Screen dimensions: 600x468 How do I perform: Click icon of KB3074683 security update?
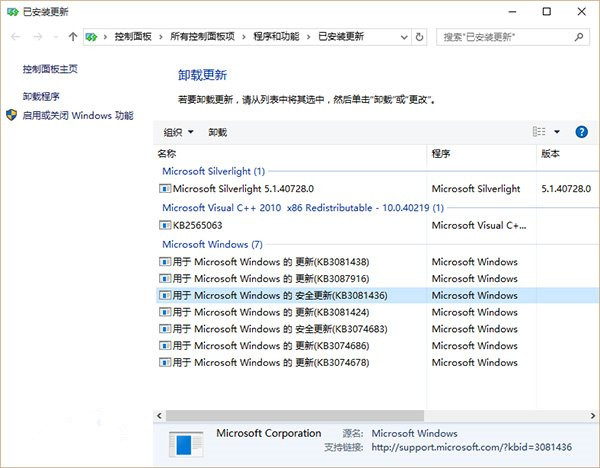(x=165, y=329)
